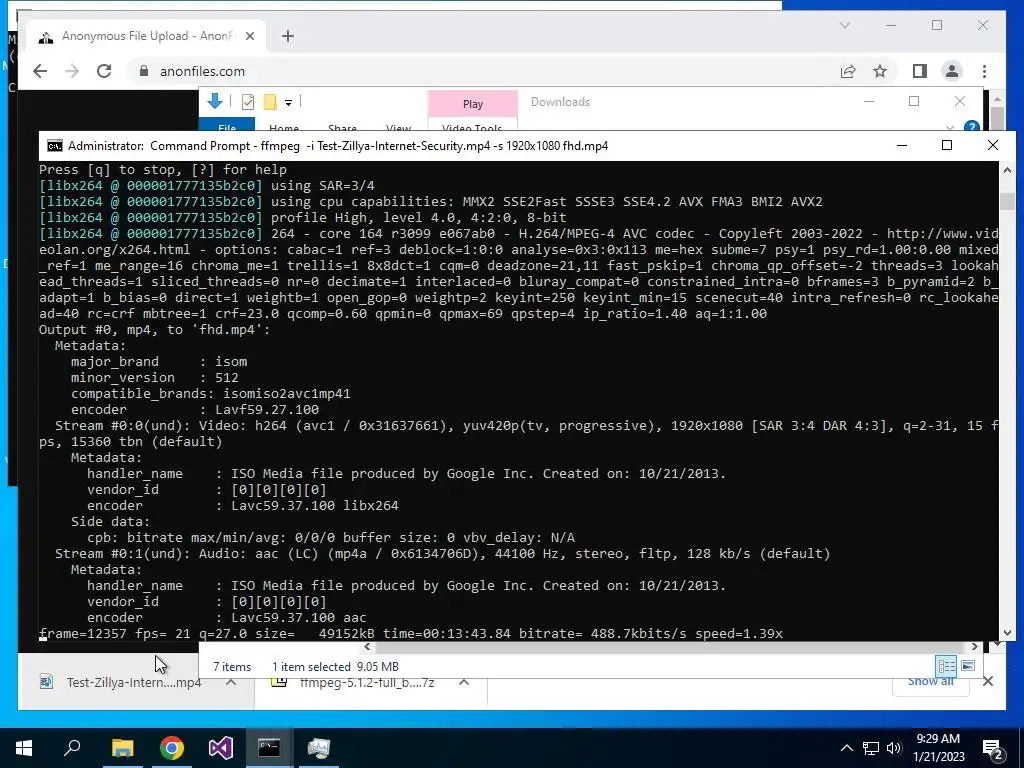Switch to Command Prompt taskbar icon
The width and height of the screenshot is (1024, 768).
tap(269, 748)
